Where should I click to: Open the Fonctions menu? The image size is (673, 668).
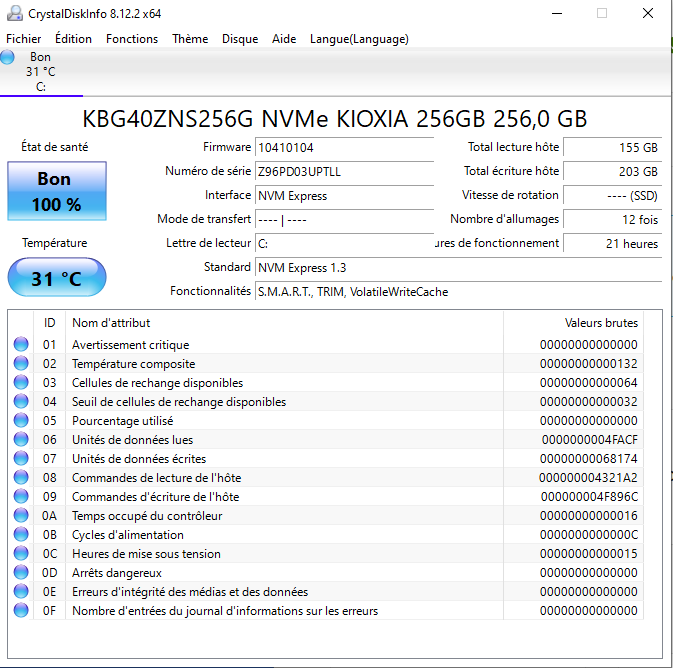pos(132,39)
